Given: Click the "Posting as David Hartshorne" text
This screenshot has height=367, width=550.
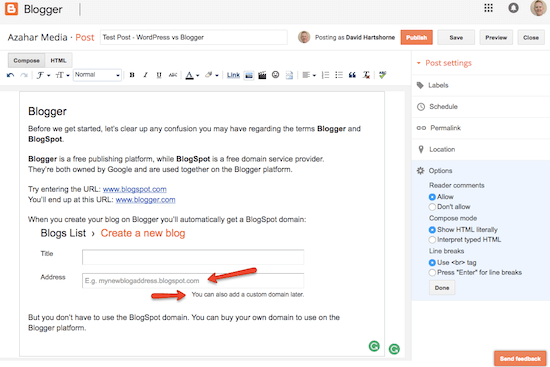Looking at the screenshot, I should pos(355,38).
